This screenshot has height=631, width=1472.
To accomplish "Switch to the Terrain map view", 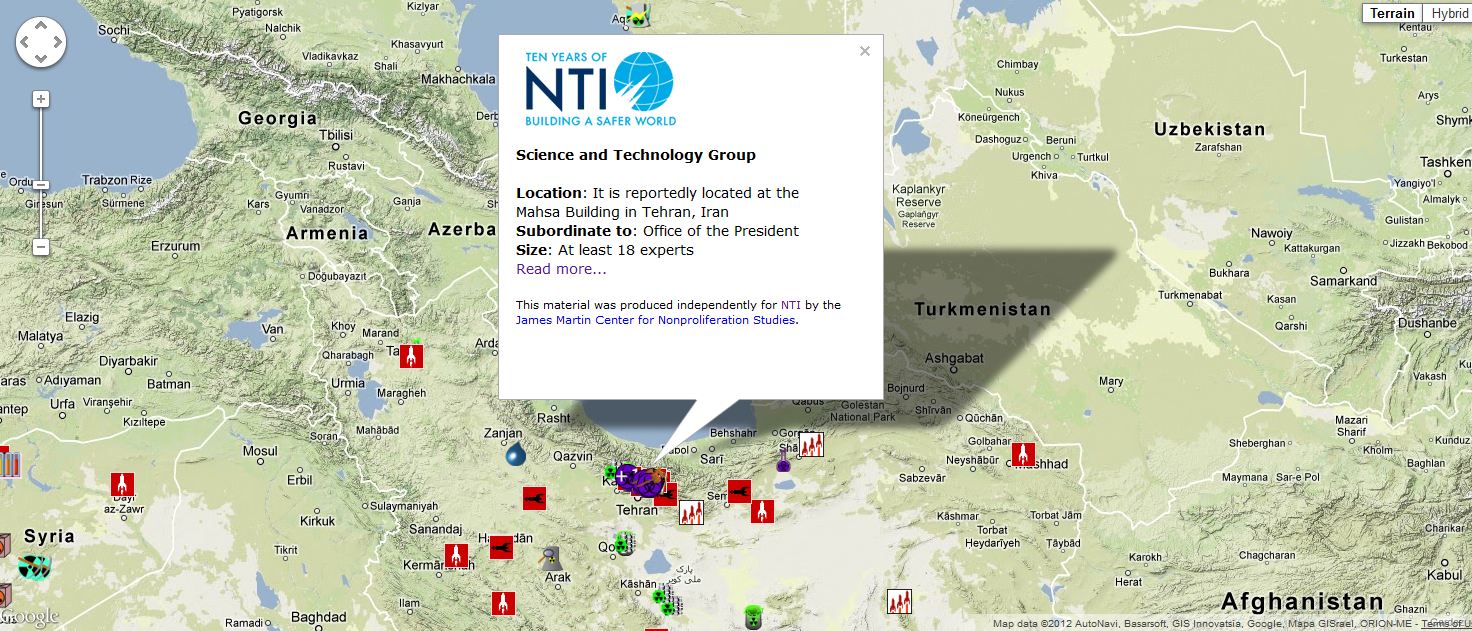I will click(1392, 13).
